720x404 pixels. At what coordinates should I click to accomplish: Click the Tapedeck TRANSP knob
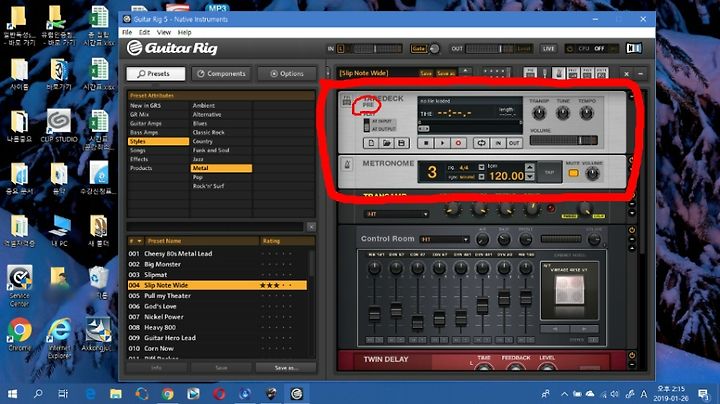pyautogui.click(x=539, y=112)
